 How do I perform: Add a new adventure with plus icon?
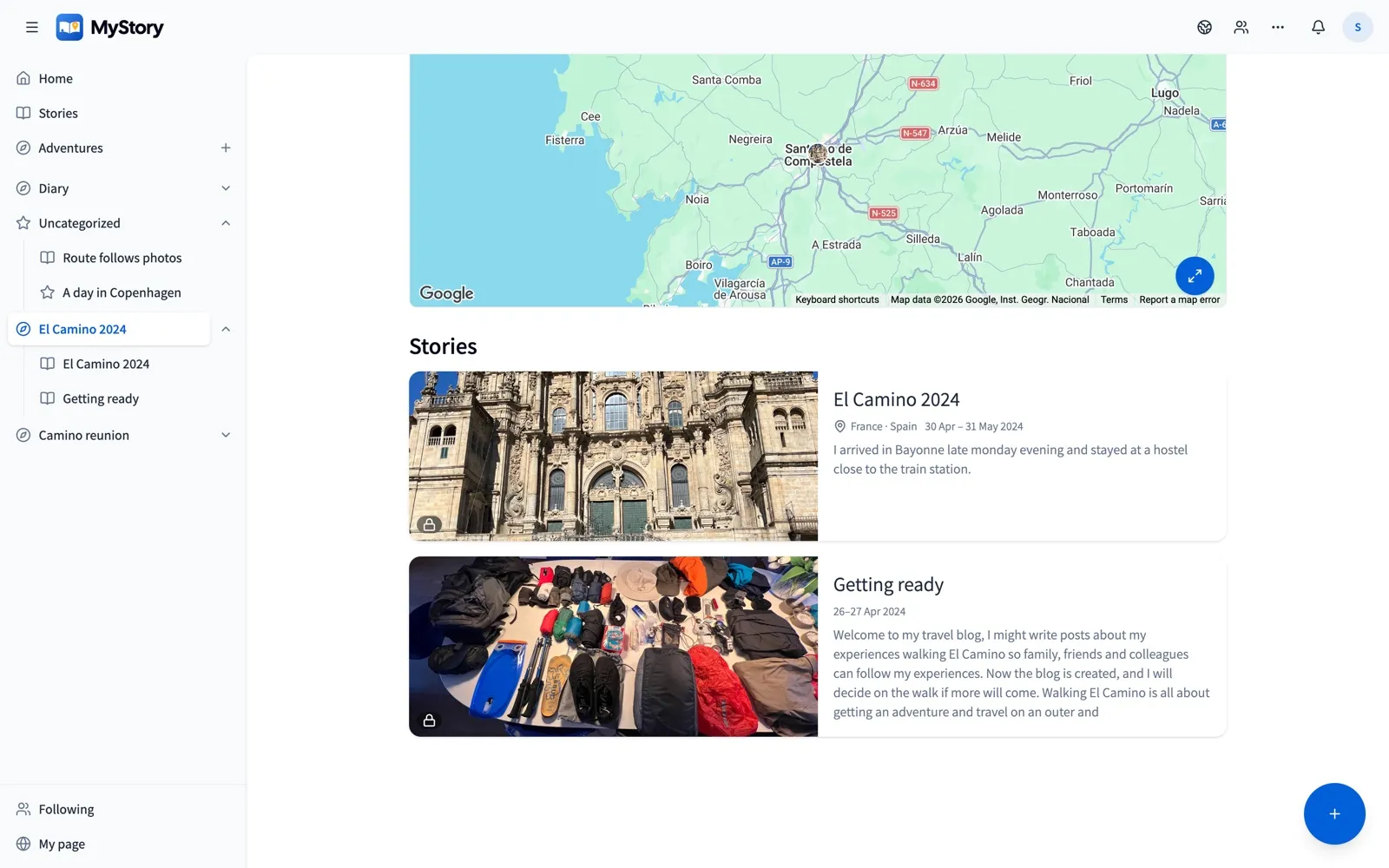pos(226,148)
